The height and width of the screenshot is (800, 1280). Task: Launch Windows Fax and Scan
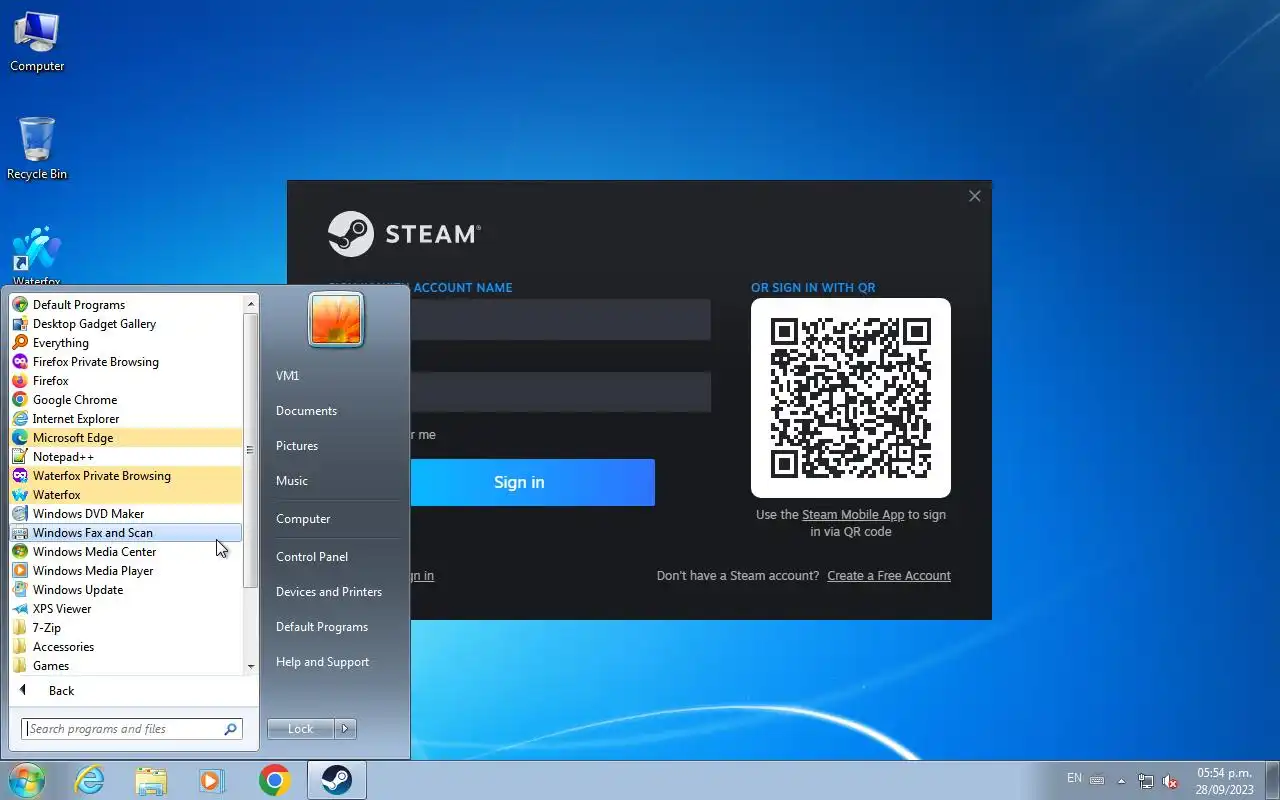coord(126,533)
